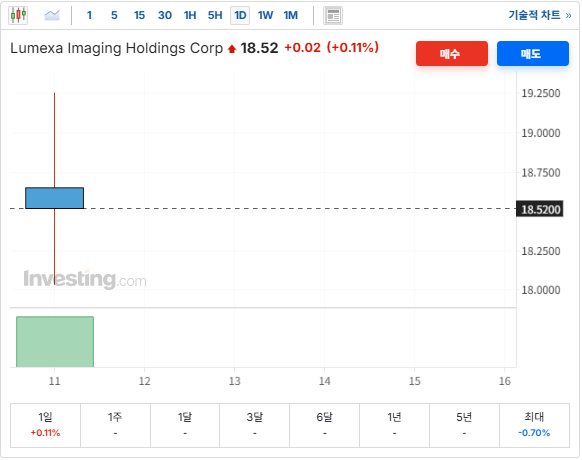Click the 18.52 last price value

point(259,48)
